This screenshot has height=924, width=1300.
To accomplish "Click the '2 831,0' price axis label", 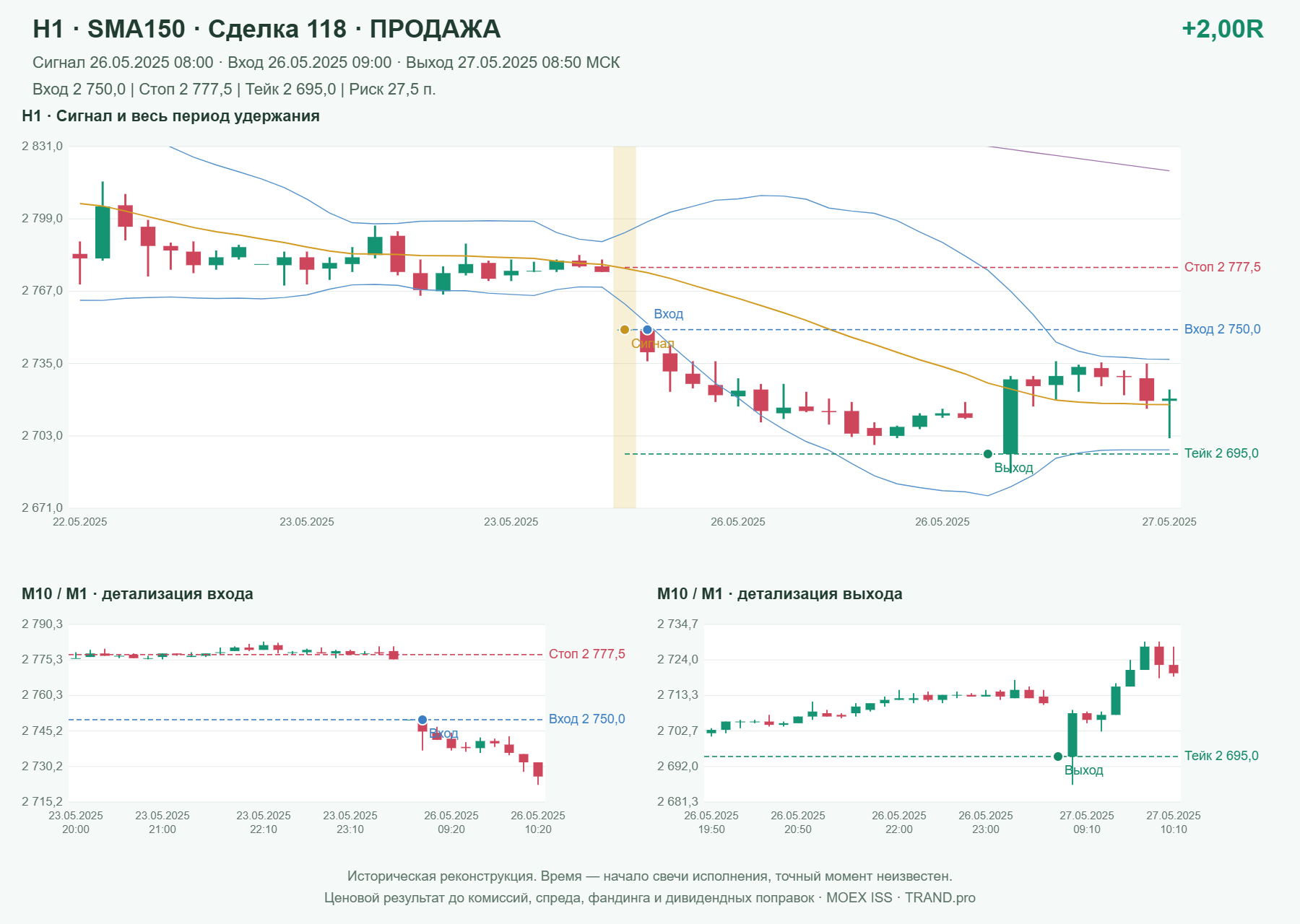I will [42, 147].
